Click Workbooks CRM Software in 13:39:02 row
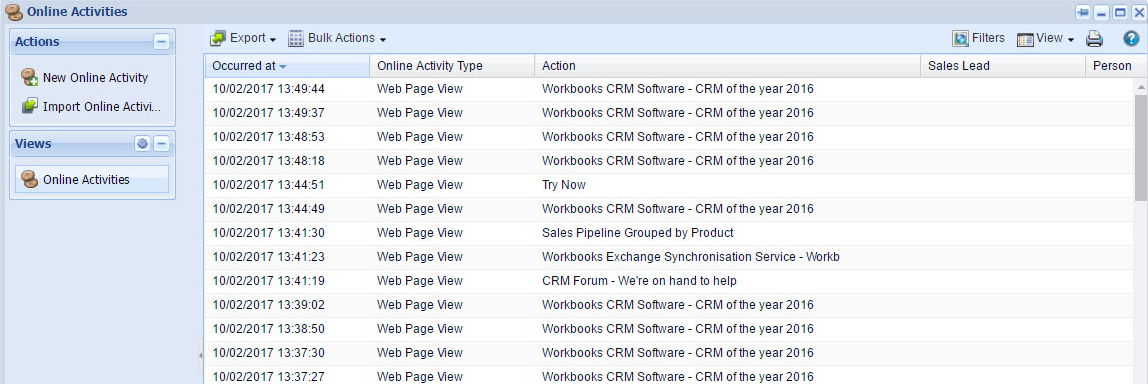The height and width of the screenshot is (384, 1148). point(678,305)
